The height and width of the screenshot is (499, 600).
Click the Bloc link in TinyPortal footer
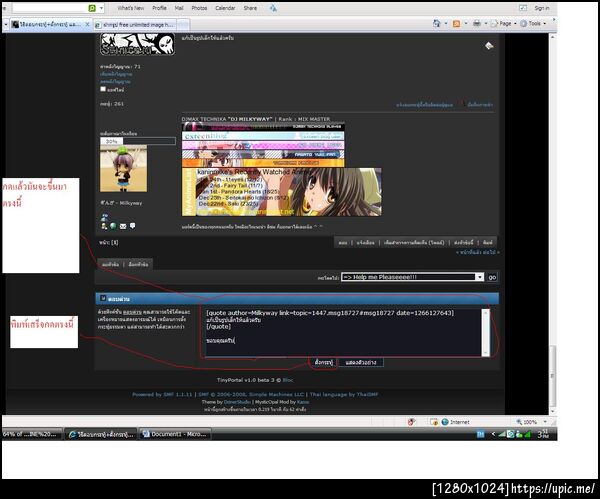coord(287,380)
